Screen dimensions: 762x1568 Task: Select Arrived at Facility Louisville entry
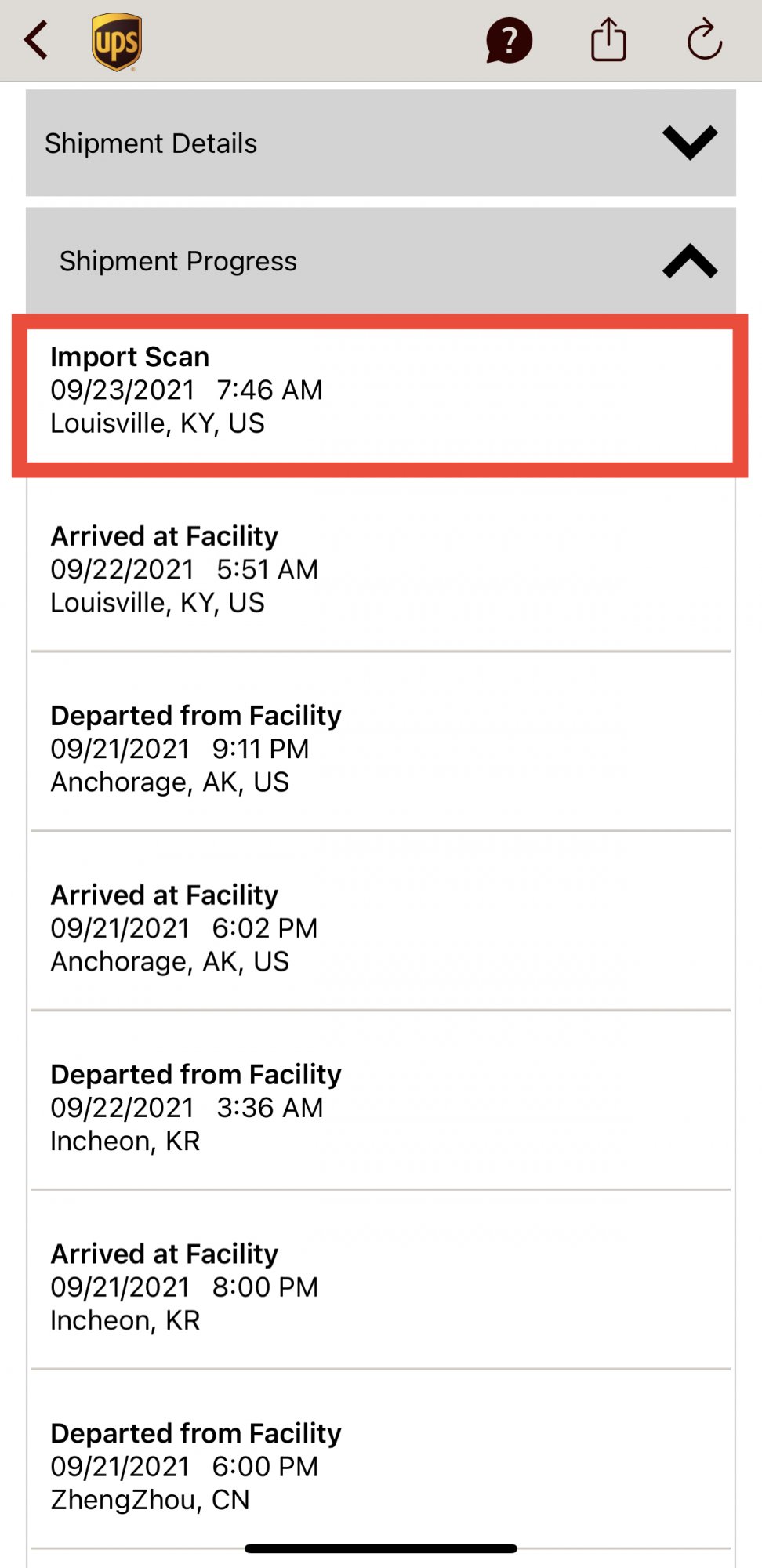click(x=380, y=569)
